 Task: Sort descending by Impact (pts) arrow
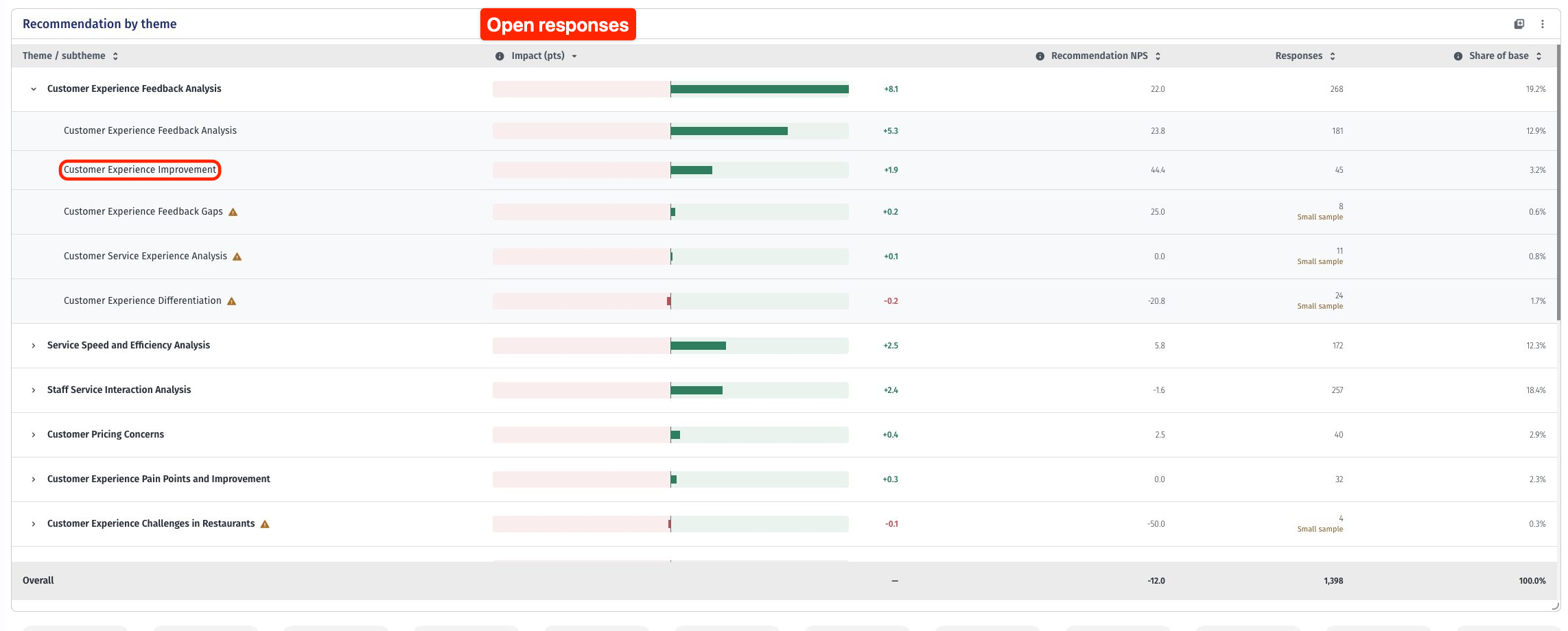point(574,56)
